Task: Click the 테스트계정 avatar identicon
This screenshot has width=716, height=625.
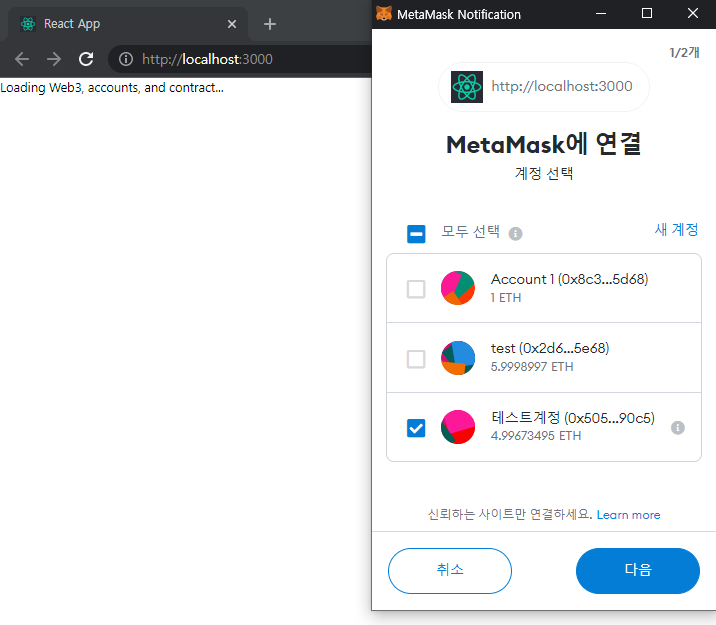Action: tap(458, 427)
